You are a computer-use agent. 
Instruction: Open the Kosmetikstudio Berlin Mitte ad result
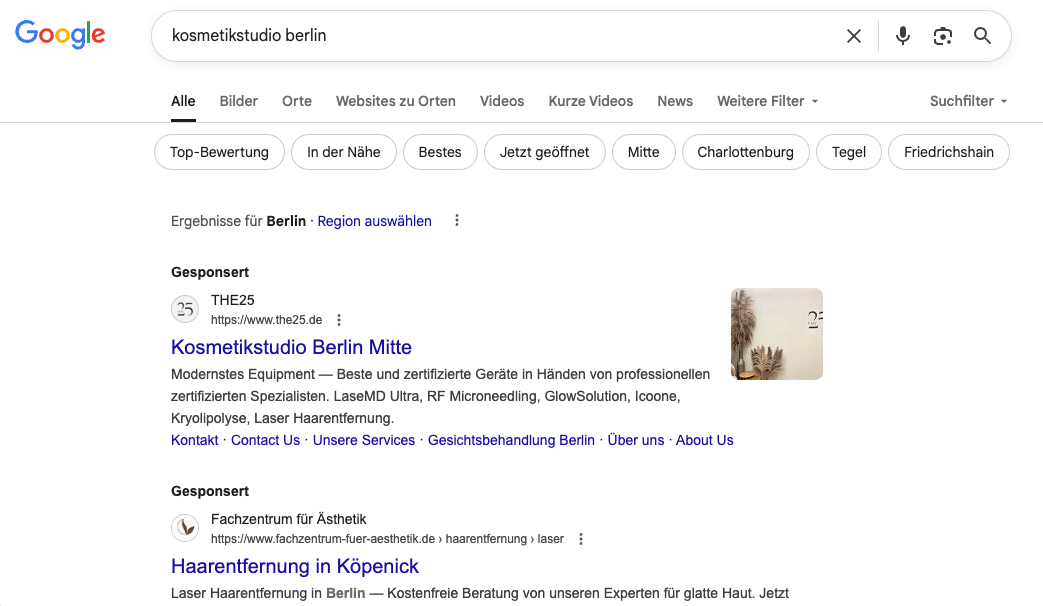tap(291, 347)
